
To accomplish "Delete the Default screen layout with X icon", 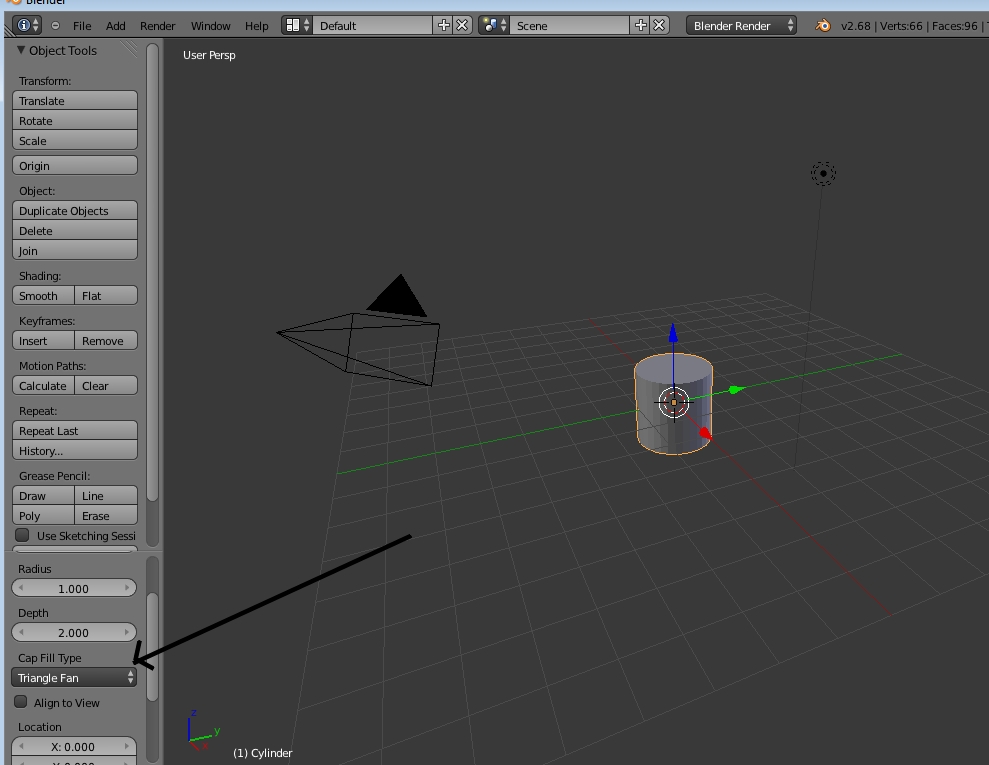I will tap(462, 25).
